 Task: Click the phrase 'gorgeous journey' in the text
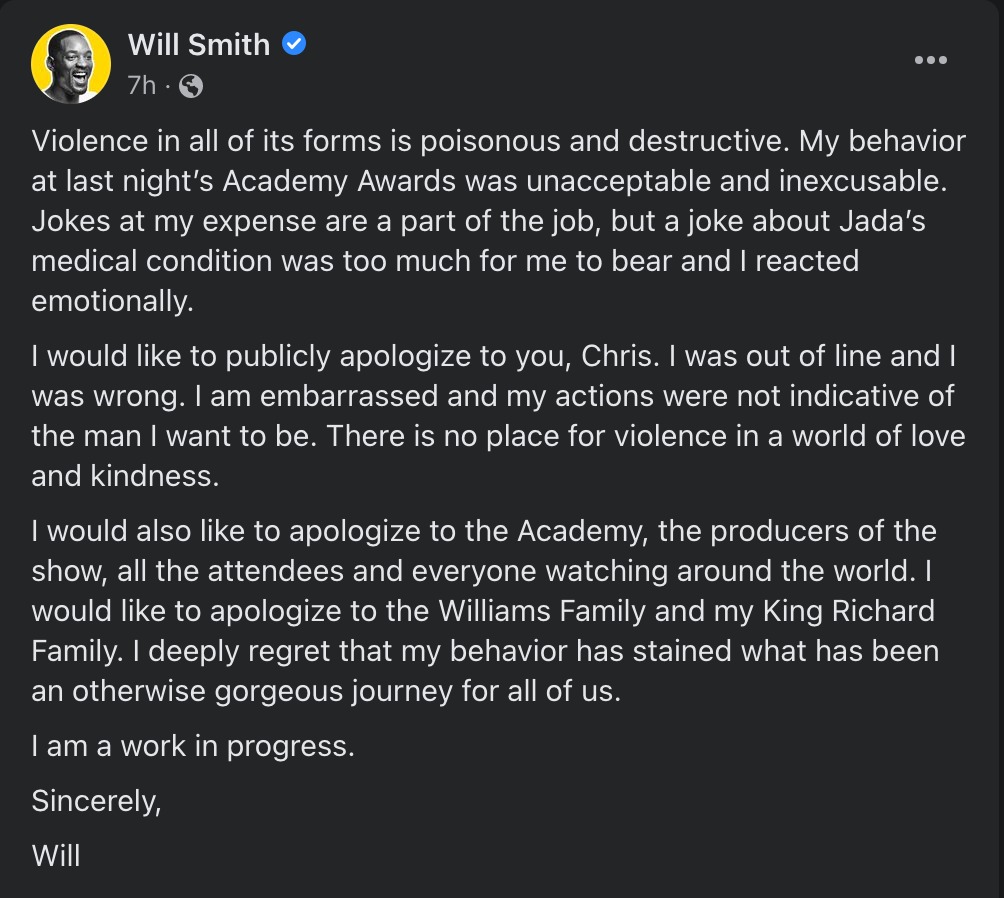[333, 692]
